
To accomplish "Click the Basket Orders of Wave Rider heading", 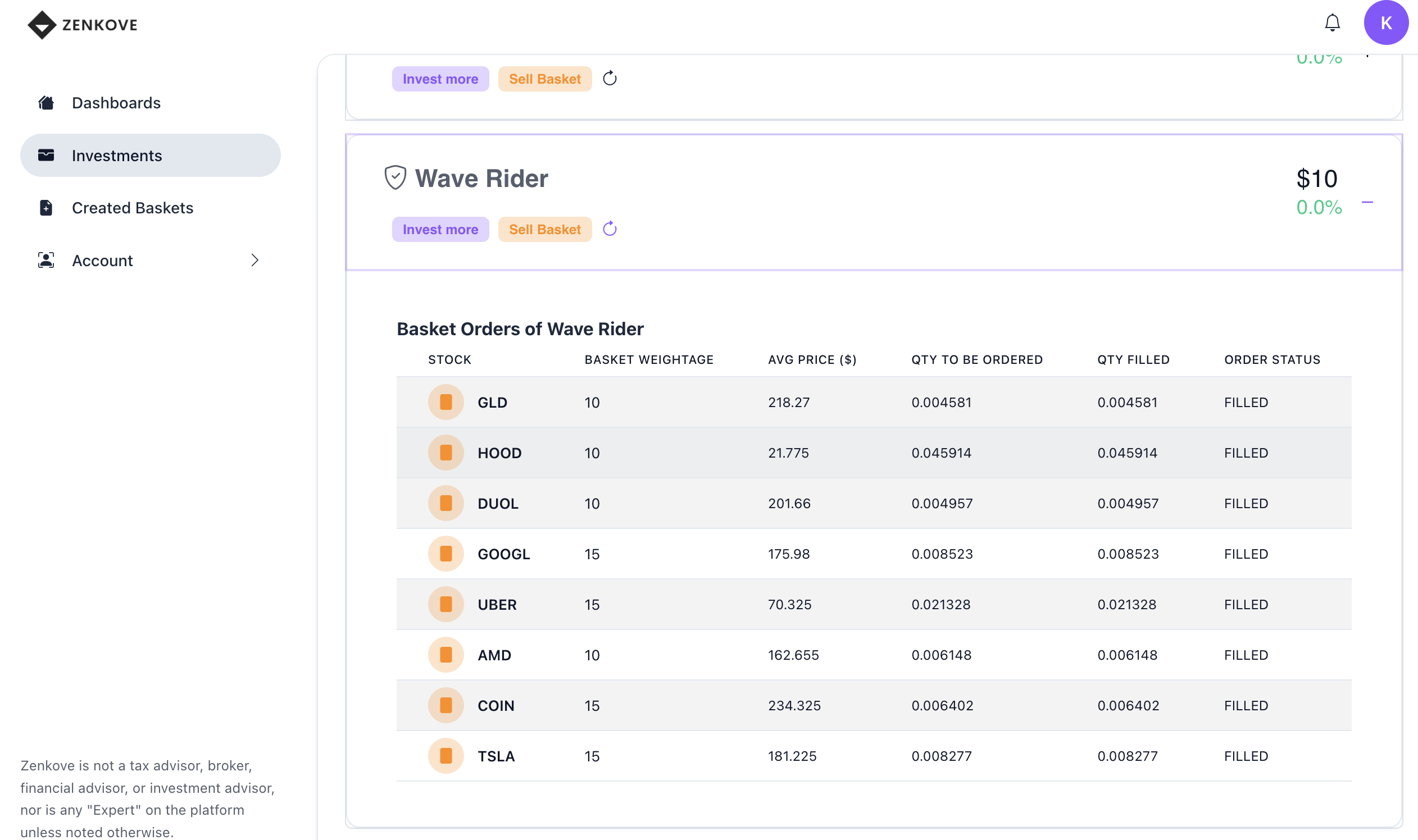I will click(520, 329).
